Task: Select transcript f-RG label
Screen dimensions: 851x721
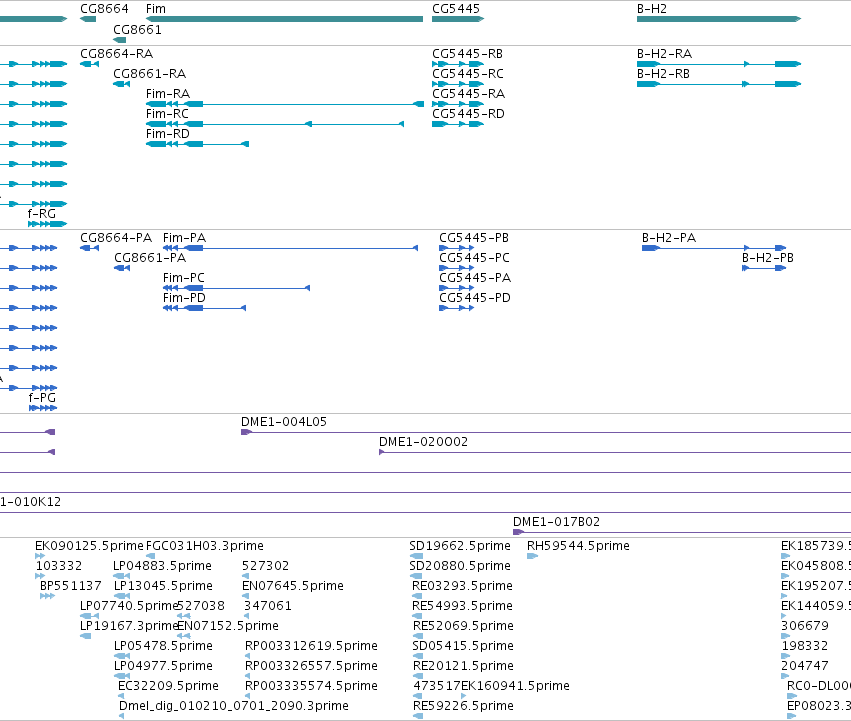Action: 42,214
